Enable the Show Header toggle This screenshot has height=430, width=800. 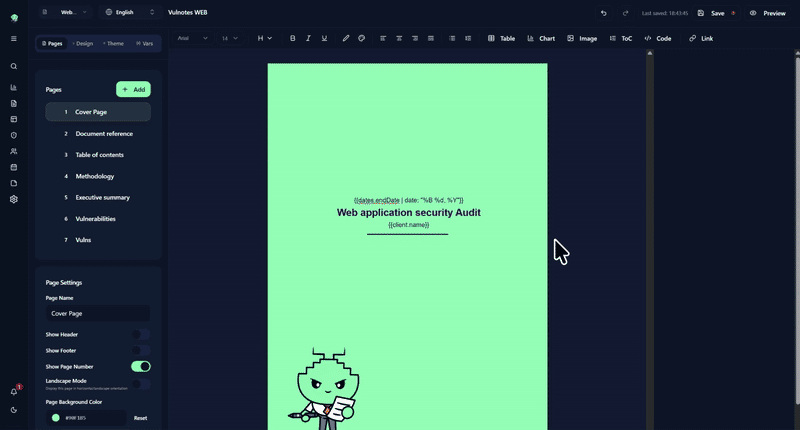pyautogui.click(x=141, y=334)
